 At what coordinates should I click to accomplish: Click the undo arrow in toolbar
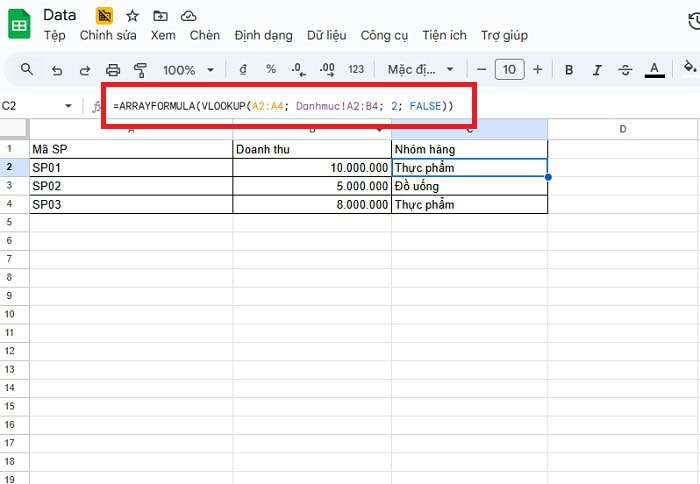(57, 70)
